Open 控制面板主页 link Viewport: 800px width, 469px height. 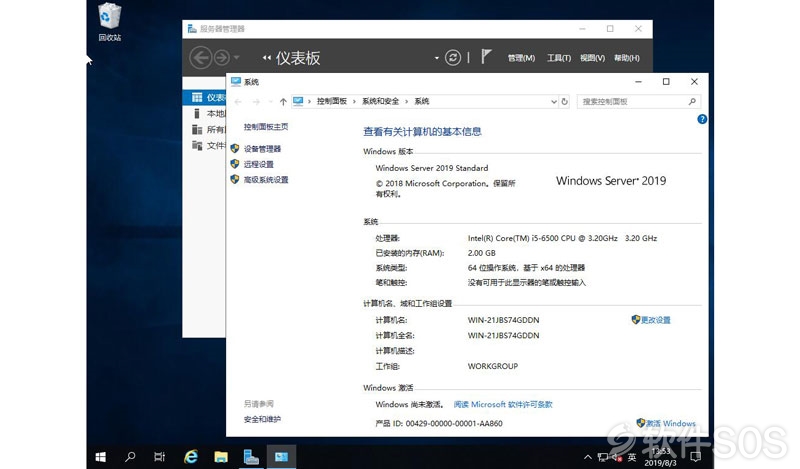click(x=266, y=127)
